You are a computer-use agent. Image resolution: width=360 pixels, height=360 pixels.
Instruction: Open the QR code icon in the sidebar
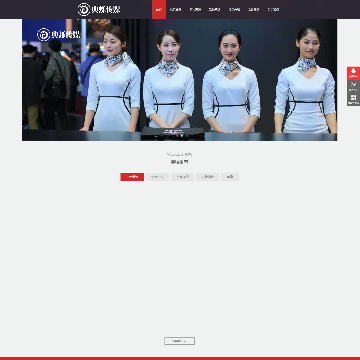pos(353,99)
